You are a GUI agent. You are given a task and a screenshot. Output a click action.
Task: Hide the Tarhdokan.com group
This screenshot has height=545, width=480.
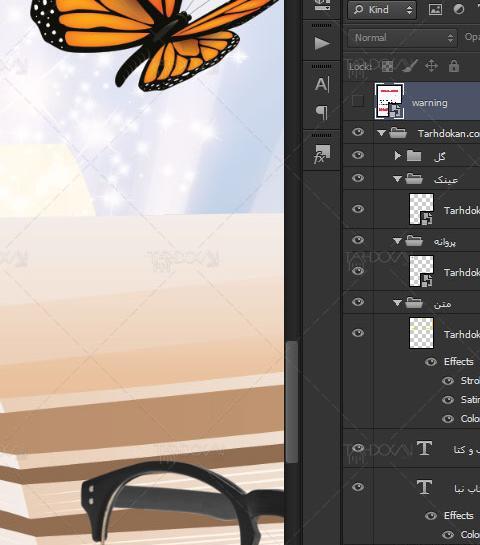(358, 132)
